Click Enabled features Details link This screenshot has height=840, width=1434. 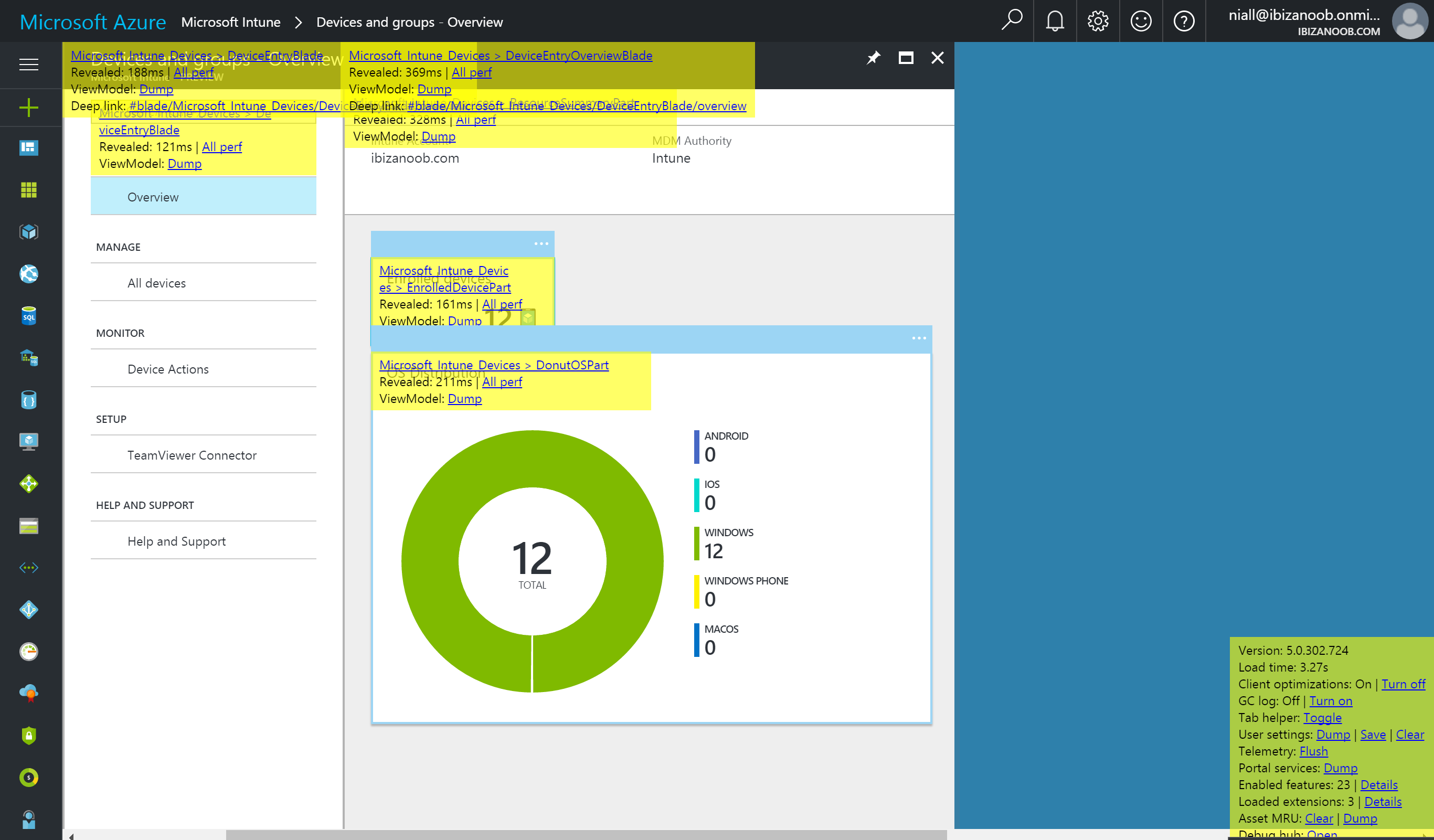[x=1378, y=785]
